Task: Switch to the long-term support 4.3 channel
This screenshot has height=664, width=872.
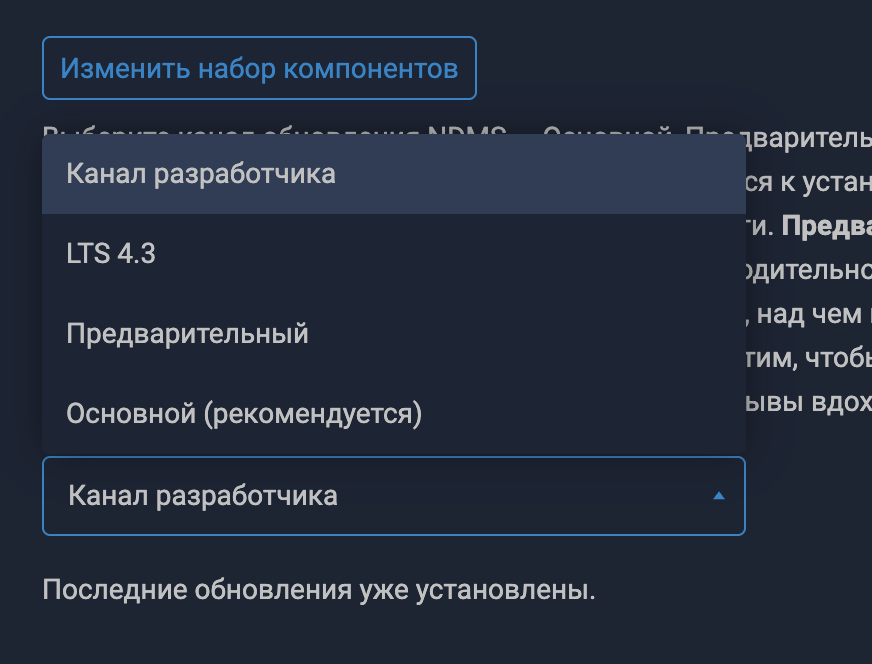Action: tap(111, 254)
